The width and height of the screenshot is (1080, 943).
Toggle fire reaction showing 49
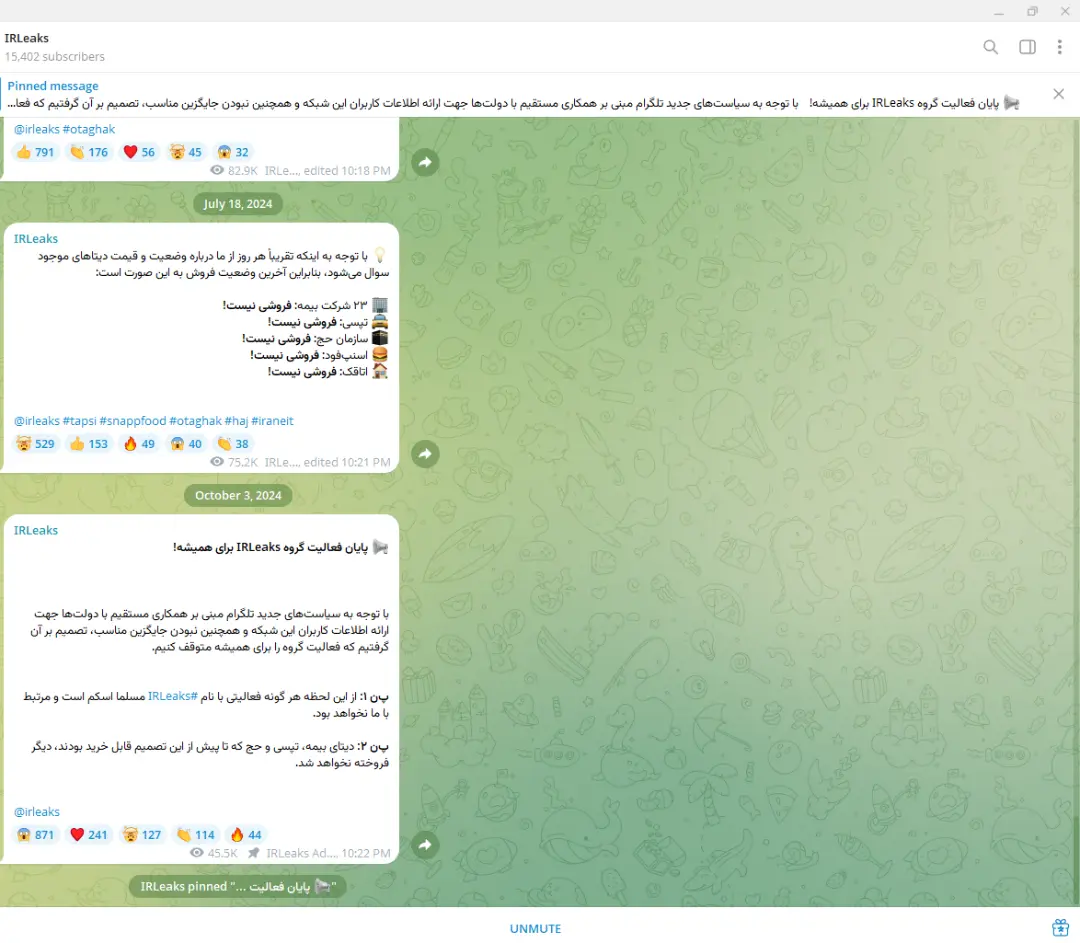(x=139, y=444)
